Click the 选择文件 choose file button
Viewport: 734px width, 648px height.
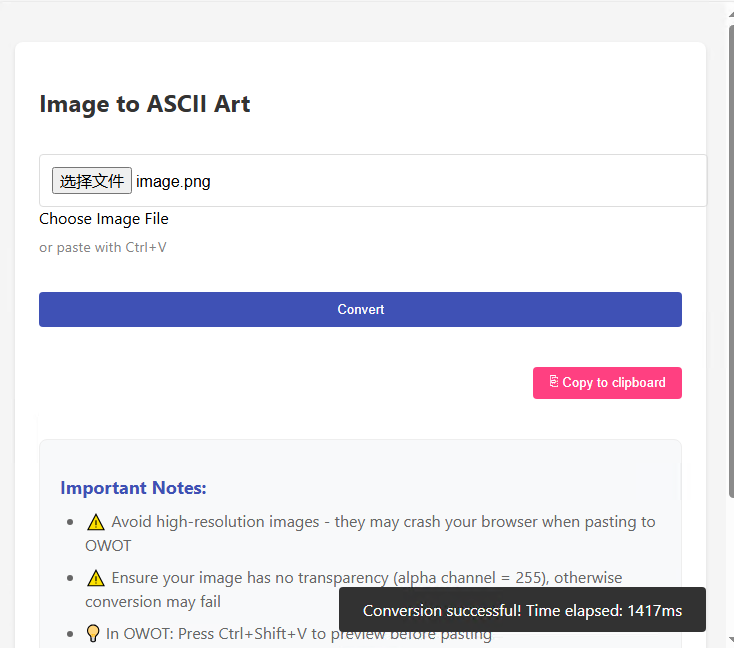[92, 181]
